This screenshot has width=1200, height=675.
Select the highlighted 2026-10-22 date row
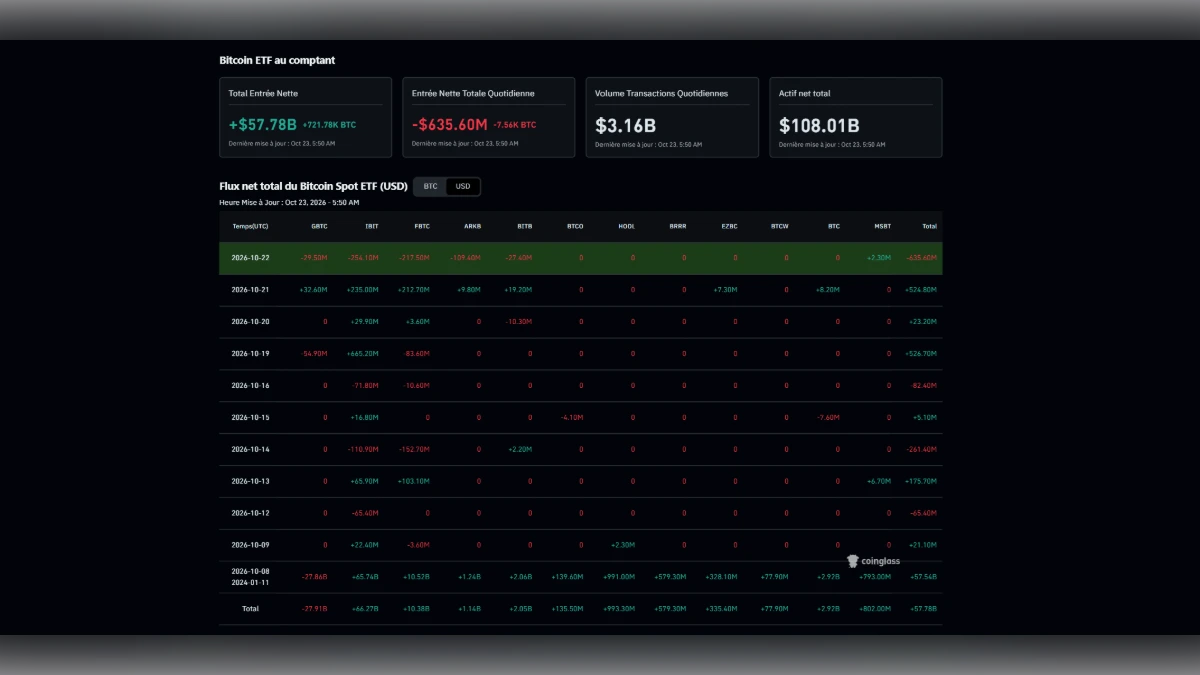click(x=580, y=258)
